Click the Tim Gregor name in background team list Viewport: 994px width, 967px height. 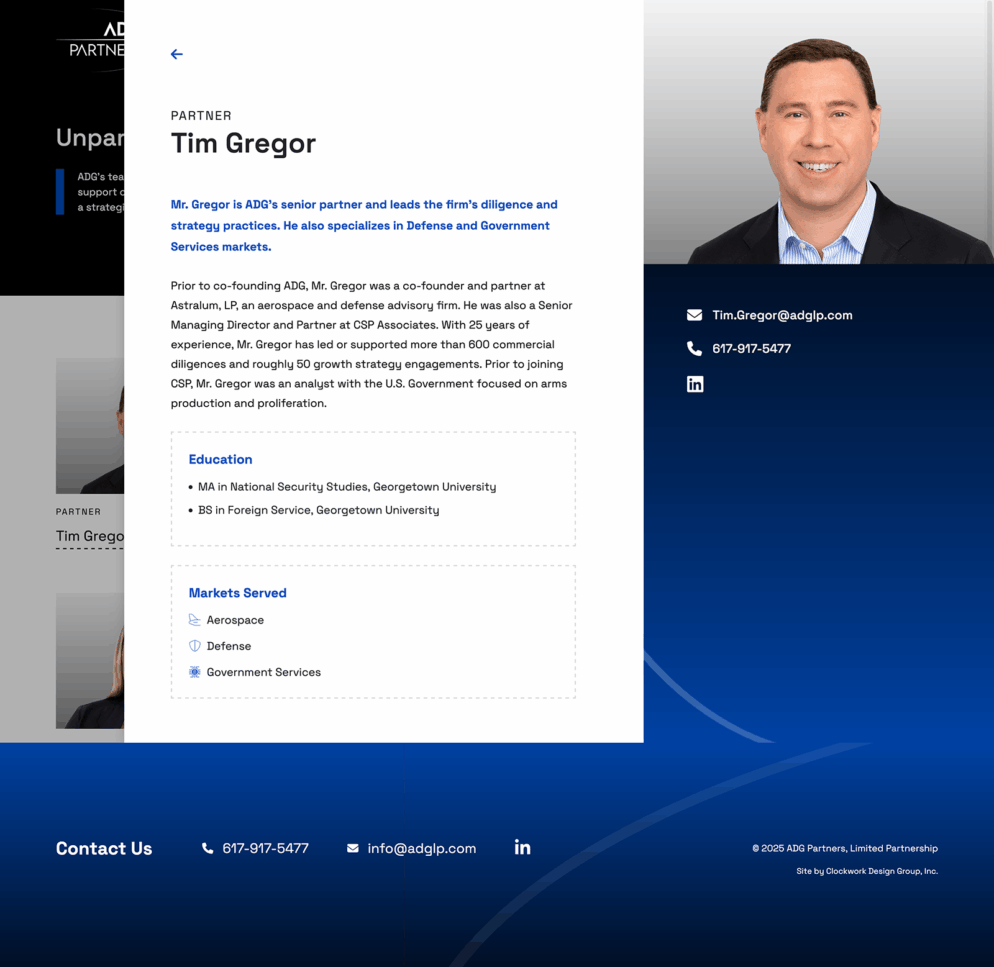[90, 536]
